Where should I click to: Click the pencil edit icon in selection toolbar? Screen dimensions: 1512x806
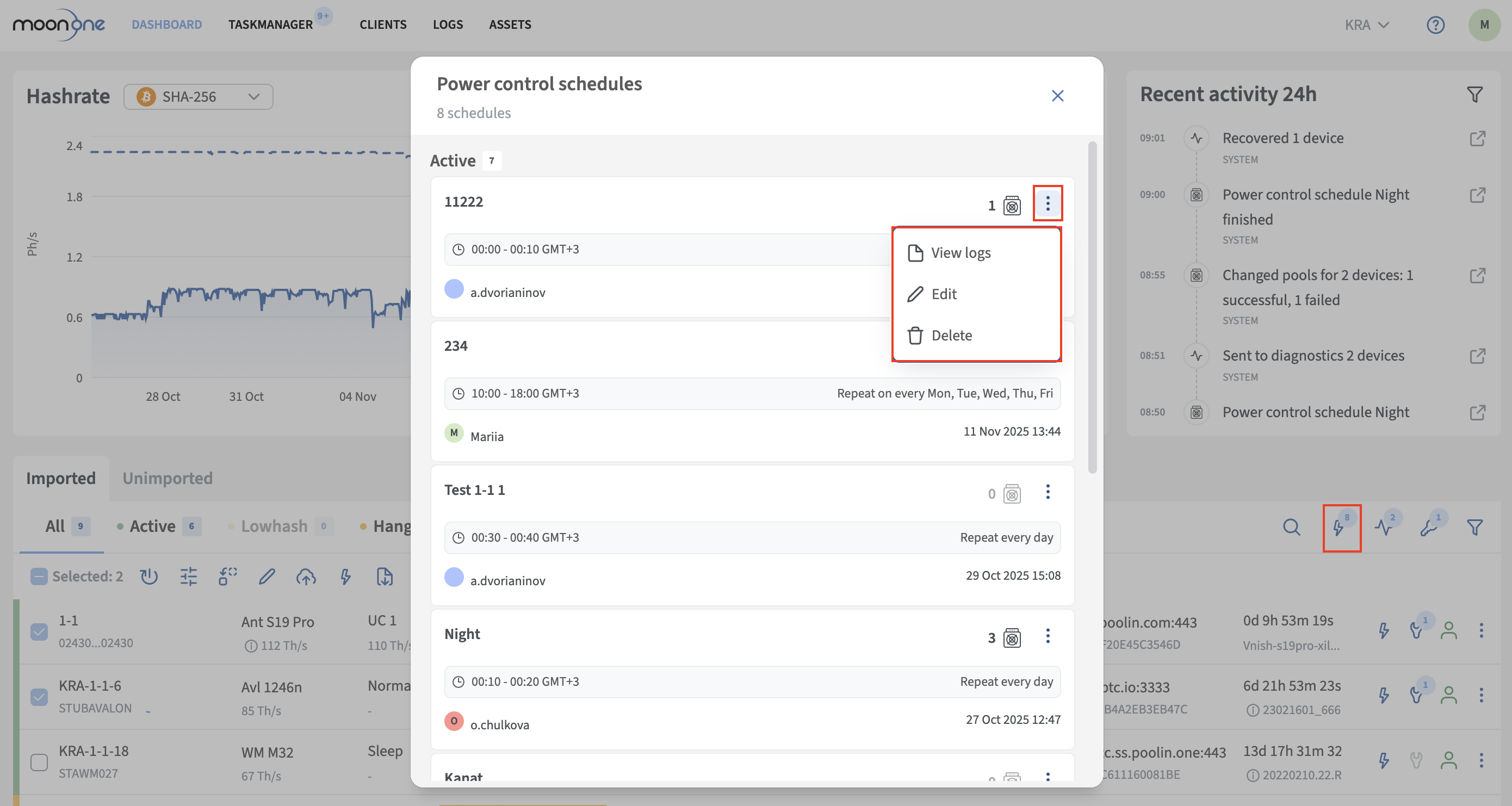[x=267, y=576]
